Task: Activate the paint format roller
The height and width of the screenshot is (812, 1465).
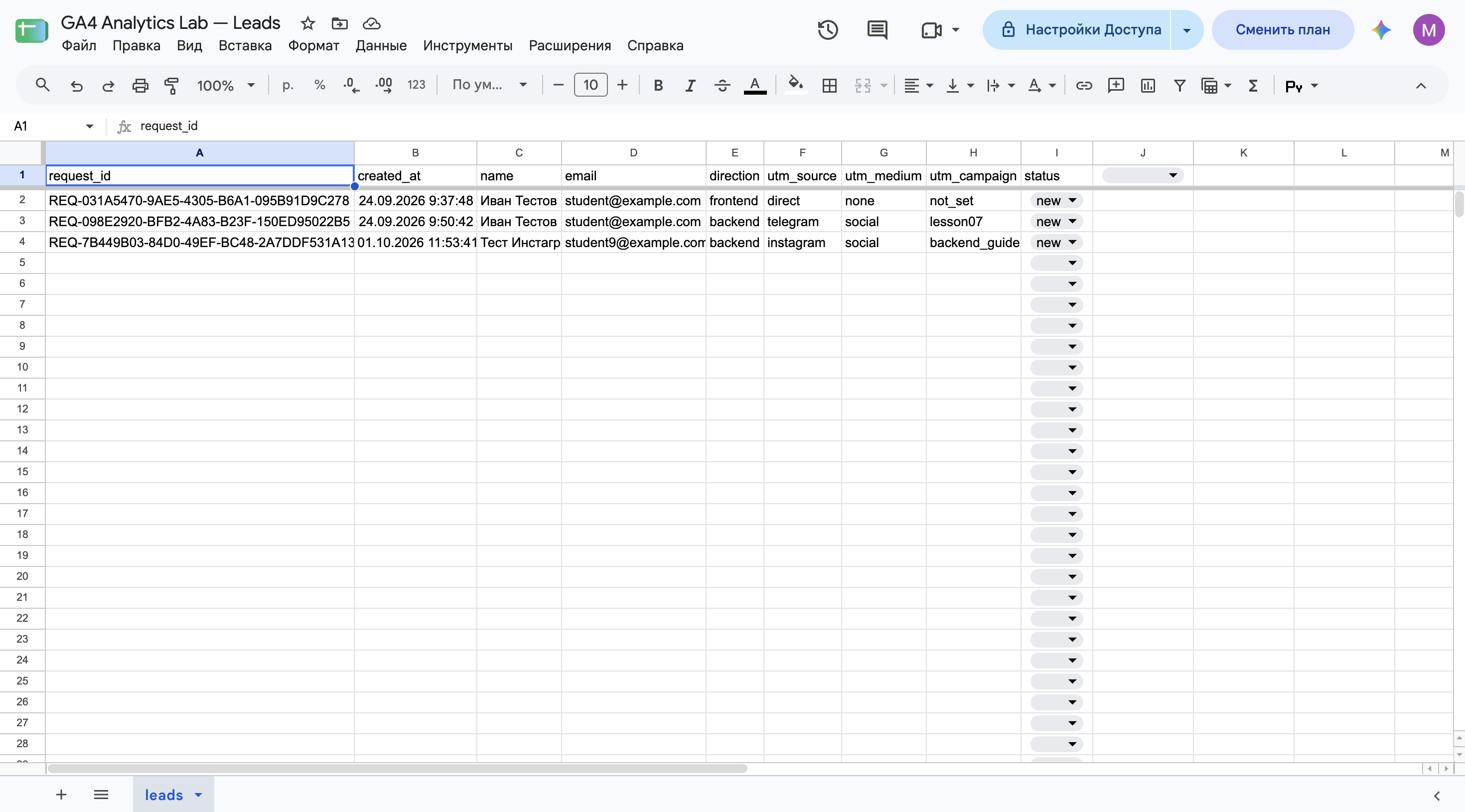Action: [x=172, y=86]
